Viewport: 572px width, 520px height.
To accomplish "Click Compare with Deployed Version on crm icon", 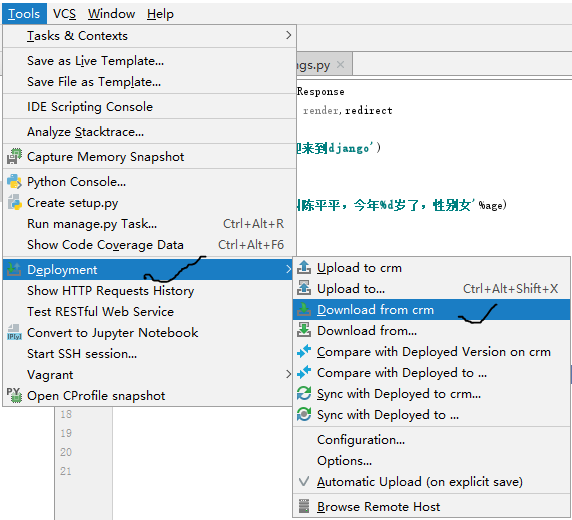I will [x=304, y=351].
